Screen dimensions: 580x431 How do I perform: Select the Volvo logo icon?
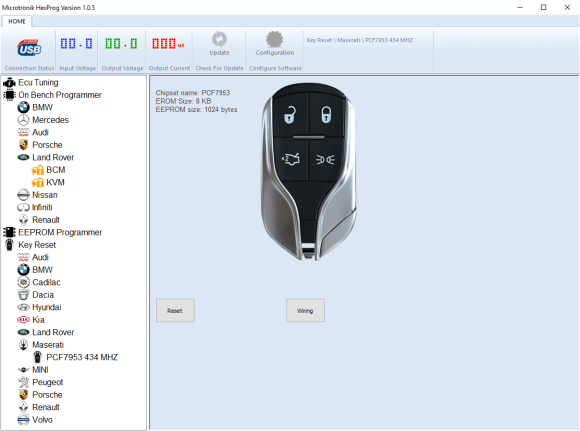tap(23, 420)
